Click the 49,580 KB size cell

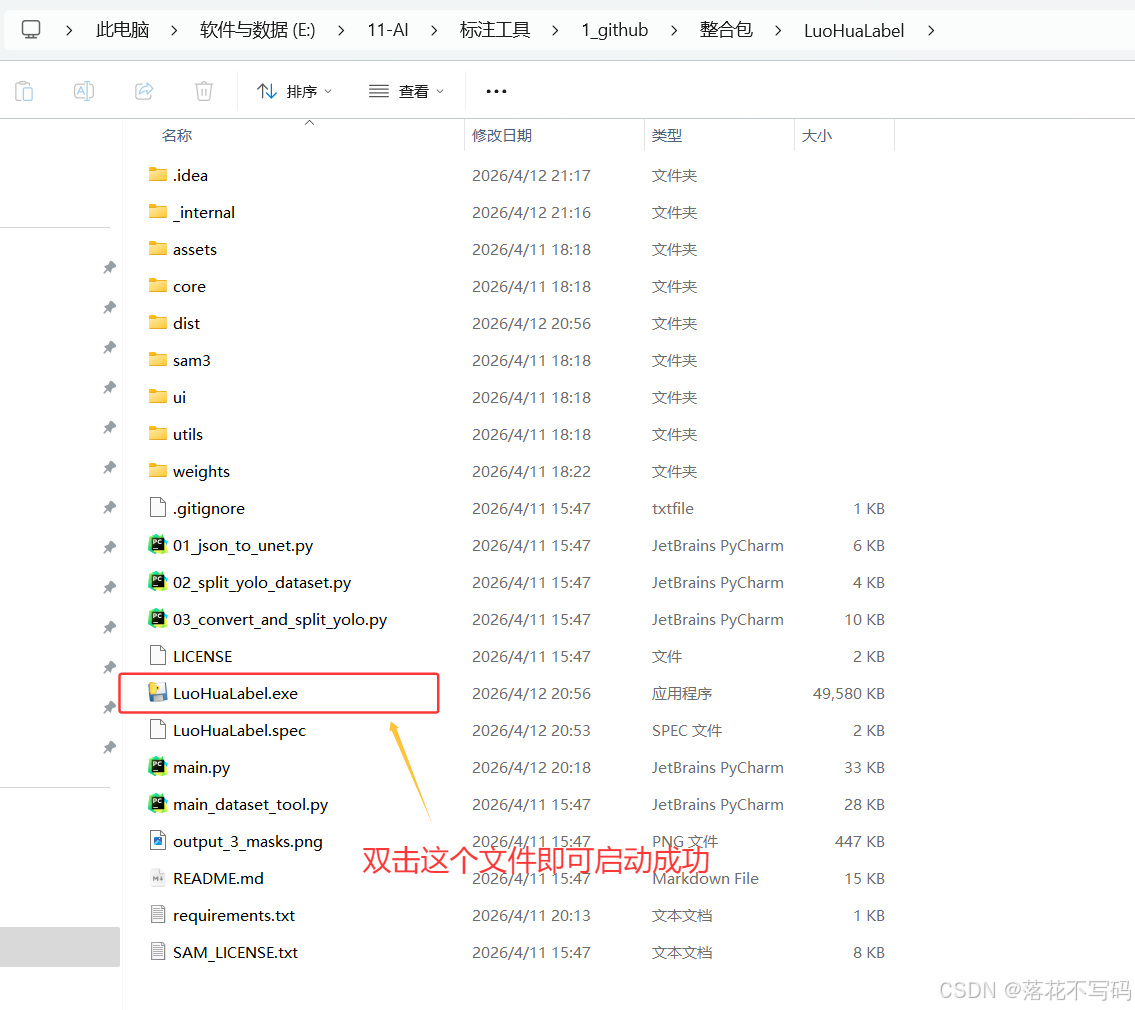click(848, 694)
